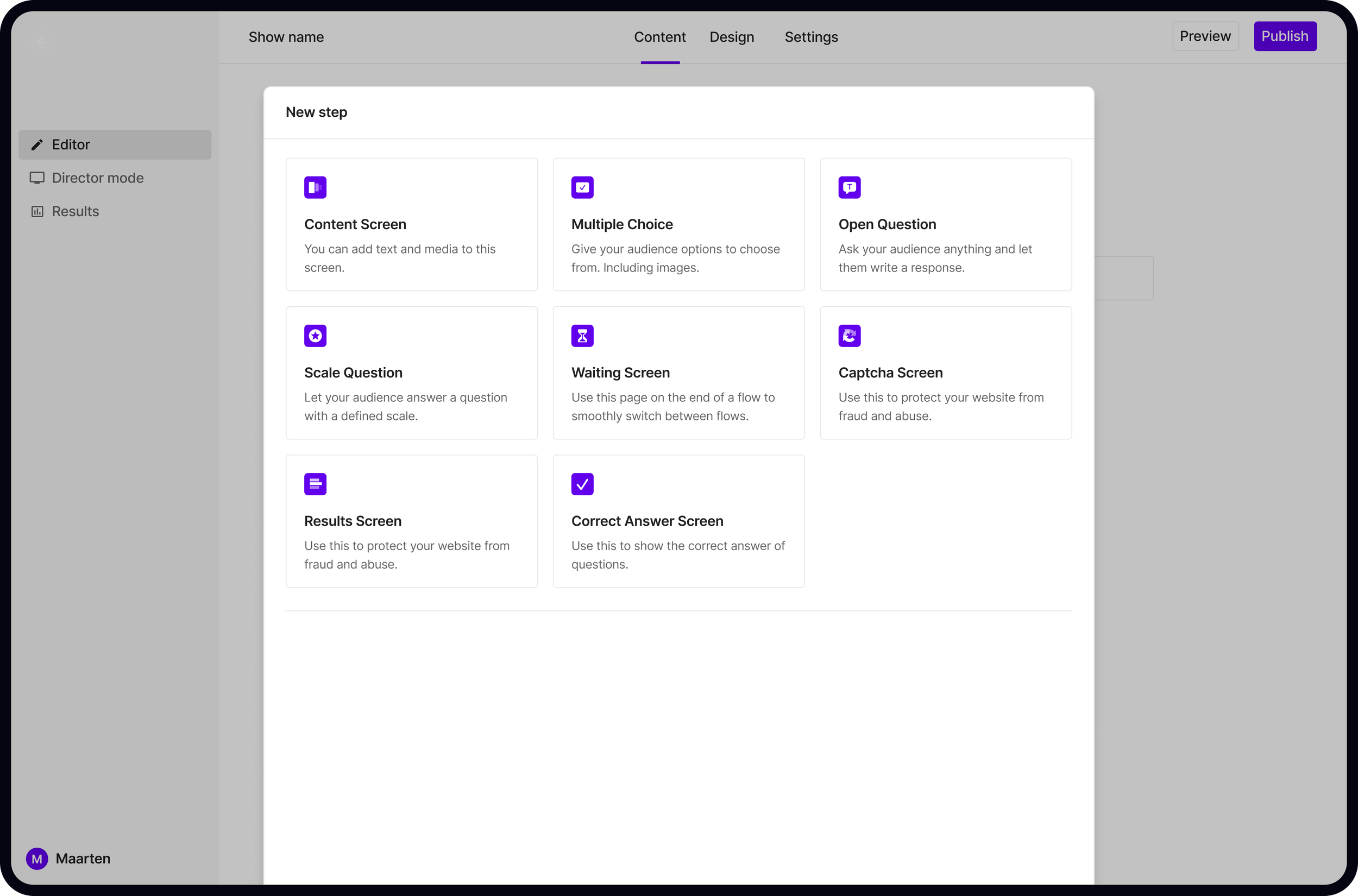
Task: Click the Correct Answer Screen checkmark icon
Action: [x=582, y=484]
